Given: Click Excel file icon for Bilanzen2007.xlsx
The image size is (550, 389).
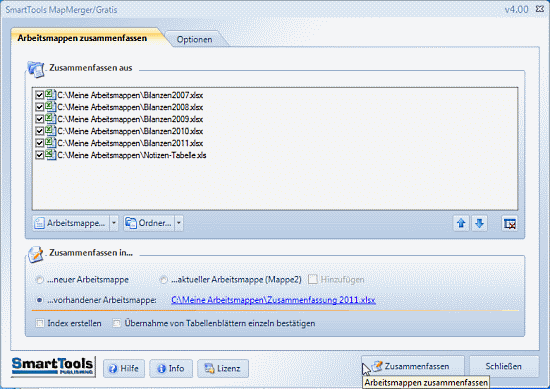Looking at the screenshot, I should [x=51, y=95].
